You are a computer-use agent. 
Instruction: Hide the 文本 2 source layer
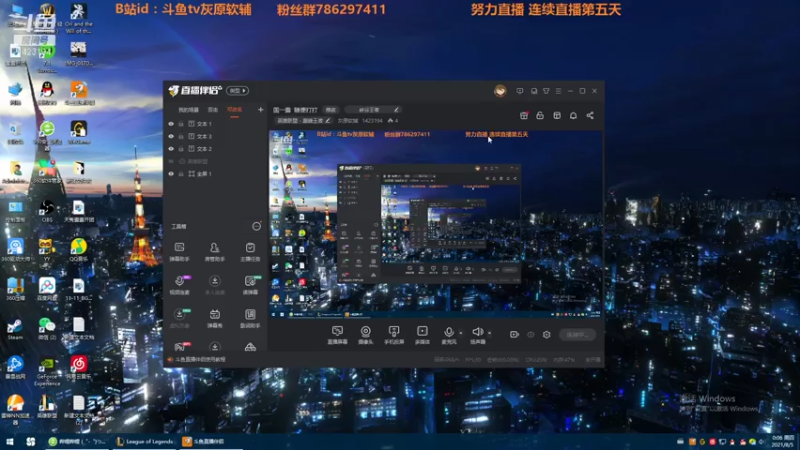[171, 149]
